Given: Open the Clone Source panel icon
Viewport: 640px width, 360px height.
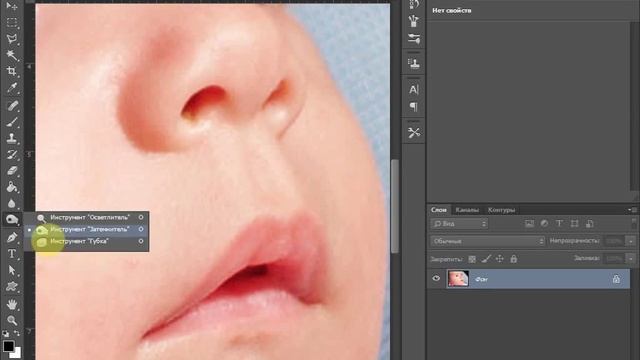Looking at the screenshot, I should [x=414, y=63].
